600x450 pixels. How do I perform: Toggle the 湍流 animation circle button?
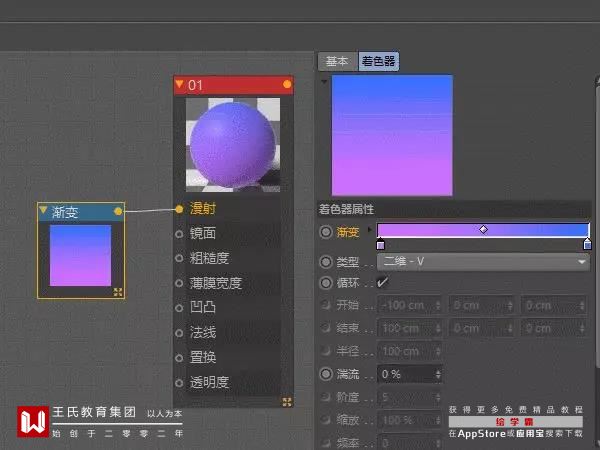[326, 374]
